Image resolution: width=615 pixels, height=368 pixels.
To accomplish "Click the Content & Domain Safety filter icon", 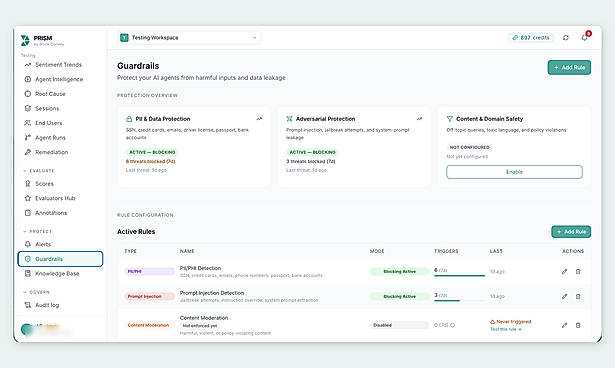I will pyautogui.click(x=449, y=119).
